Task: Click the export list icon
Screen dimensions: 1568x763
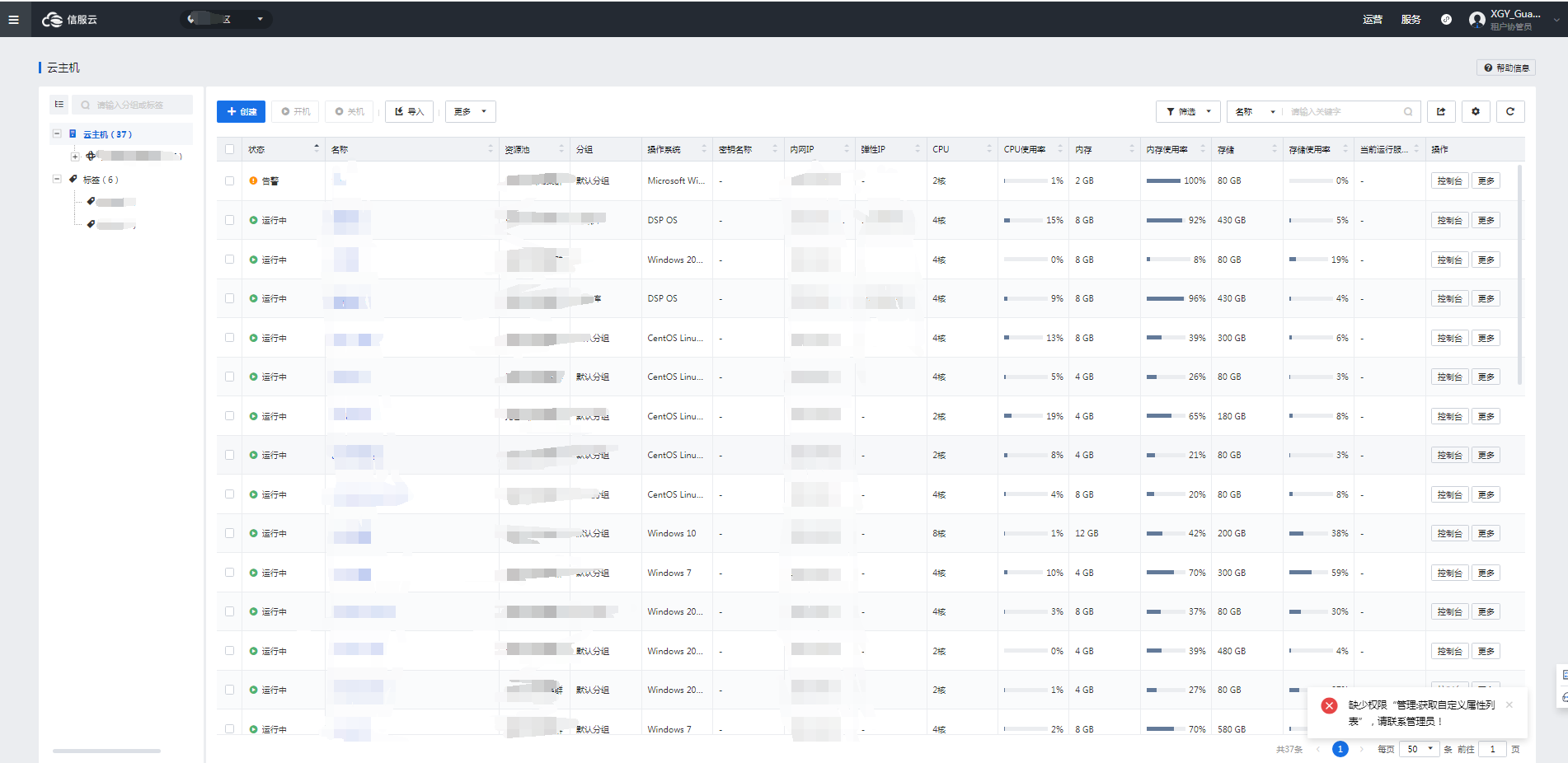Action: (x=1441, y=112)
